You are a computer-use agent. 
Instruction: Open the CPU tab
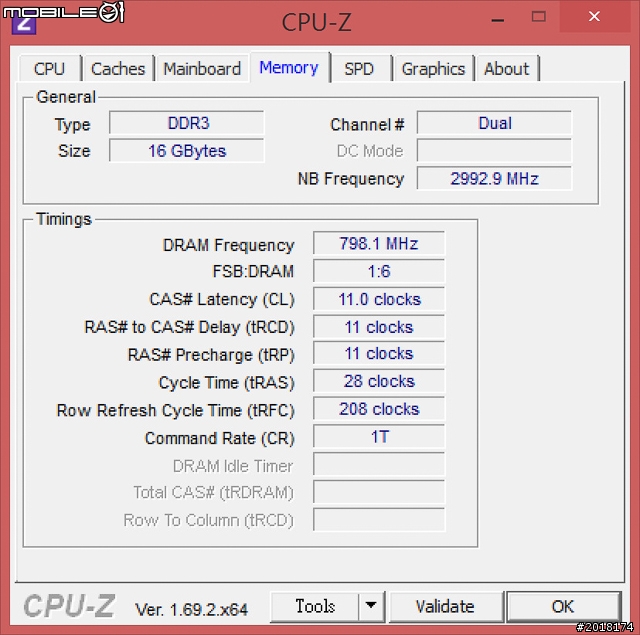(x=50, y=69)
